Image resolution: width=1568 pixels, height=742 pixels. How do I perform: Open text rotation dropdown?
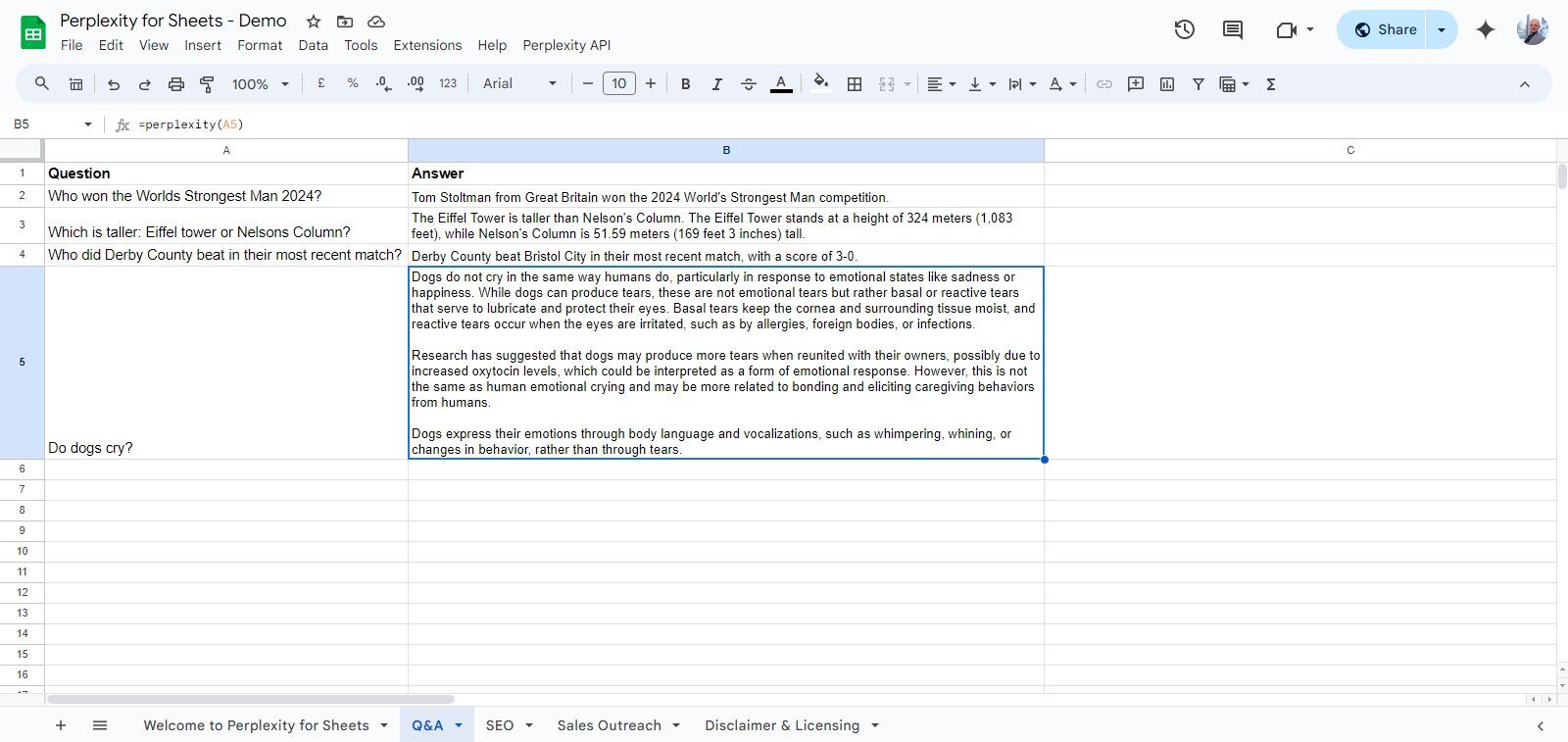click(x=1062, y=84)
